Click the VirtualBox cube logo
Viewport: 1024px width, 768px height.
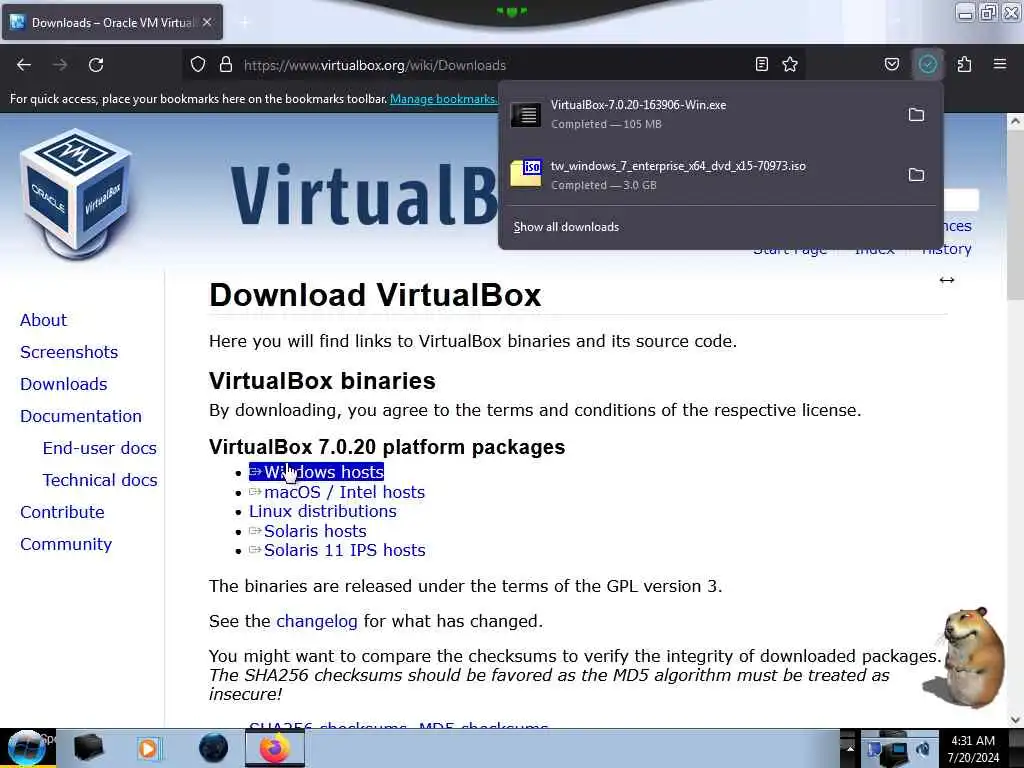click(x=76, y=193)
